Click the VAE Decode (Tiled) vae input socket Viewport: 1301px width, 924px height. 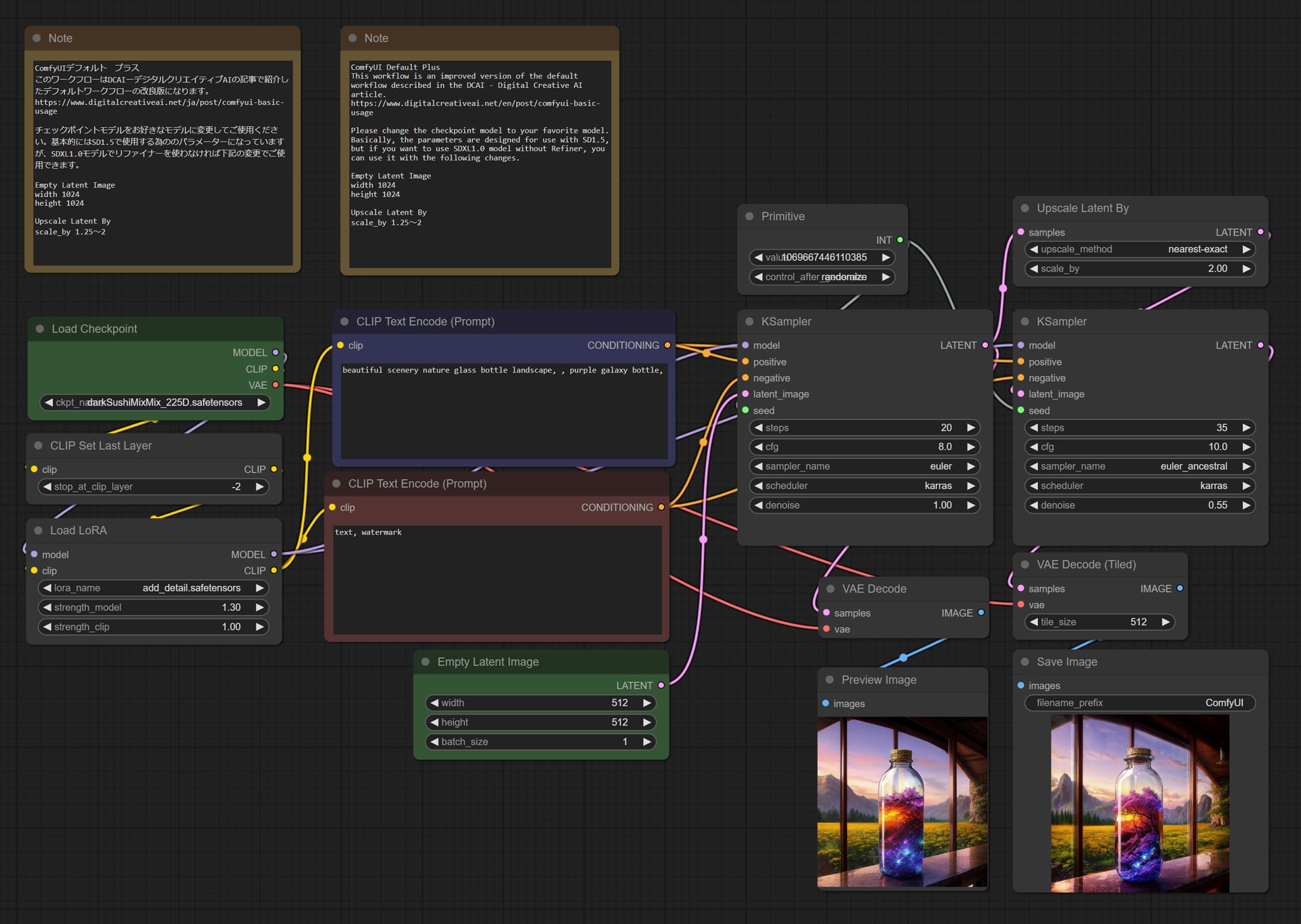tap(1021, 605)
